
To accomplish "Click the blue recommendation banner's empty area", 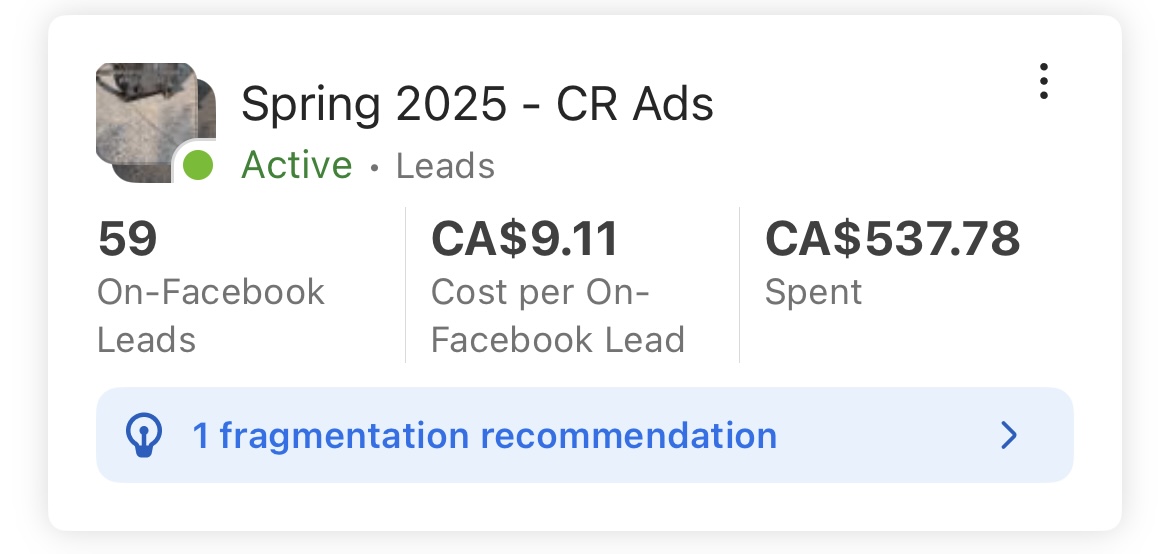I will coord(890,436).
